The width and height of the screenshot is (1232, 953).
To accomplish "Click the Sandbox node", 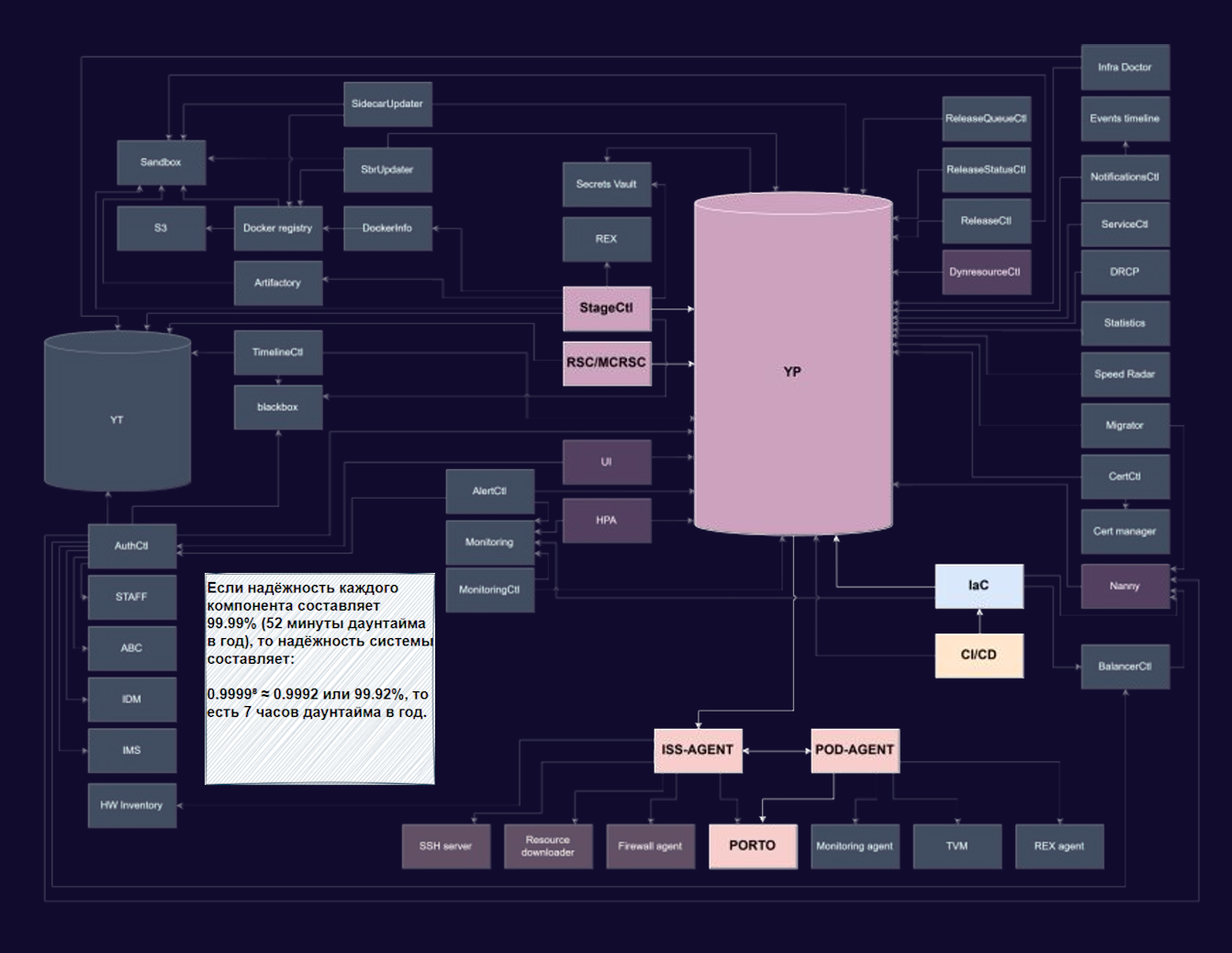I will pyautogui.click(x=162, y=163).
